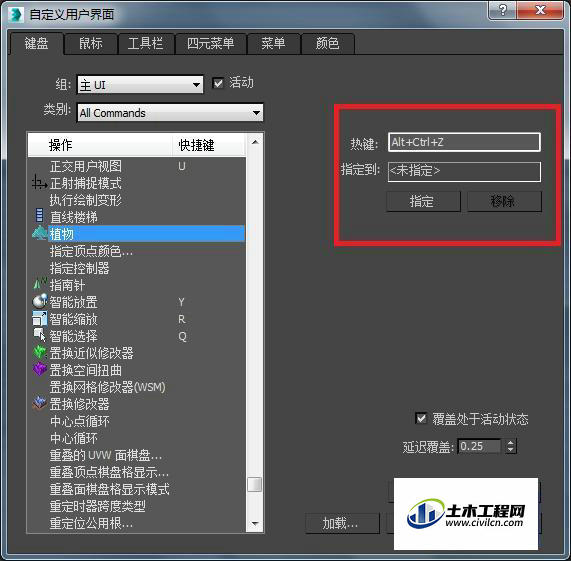Click the 指定到 field
The height and width of the screenshot is (561, 571).
464,171
